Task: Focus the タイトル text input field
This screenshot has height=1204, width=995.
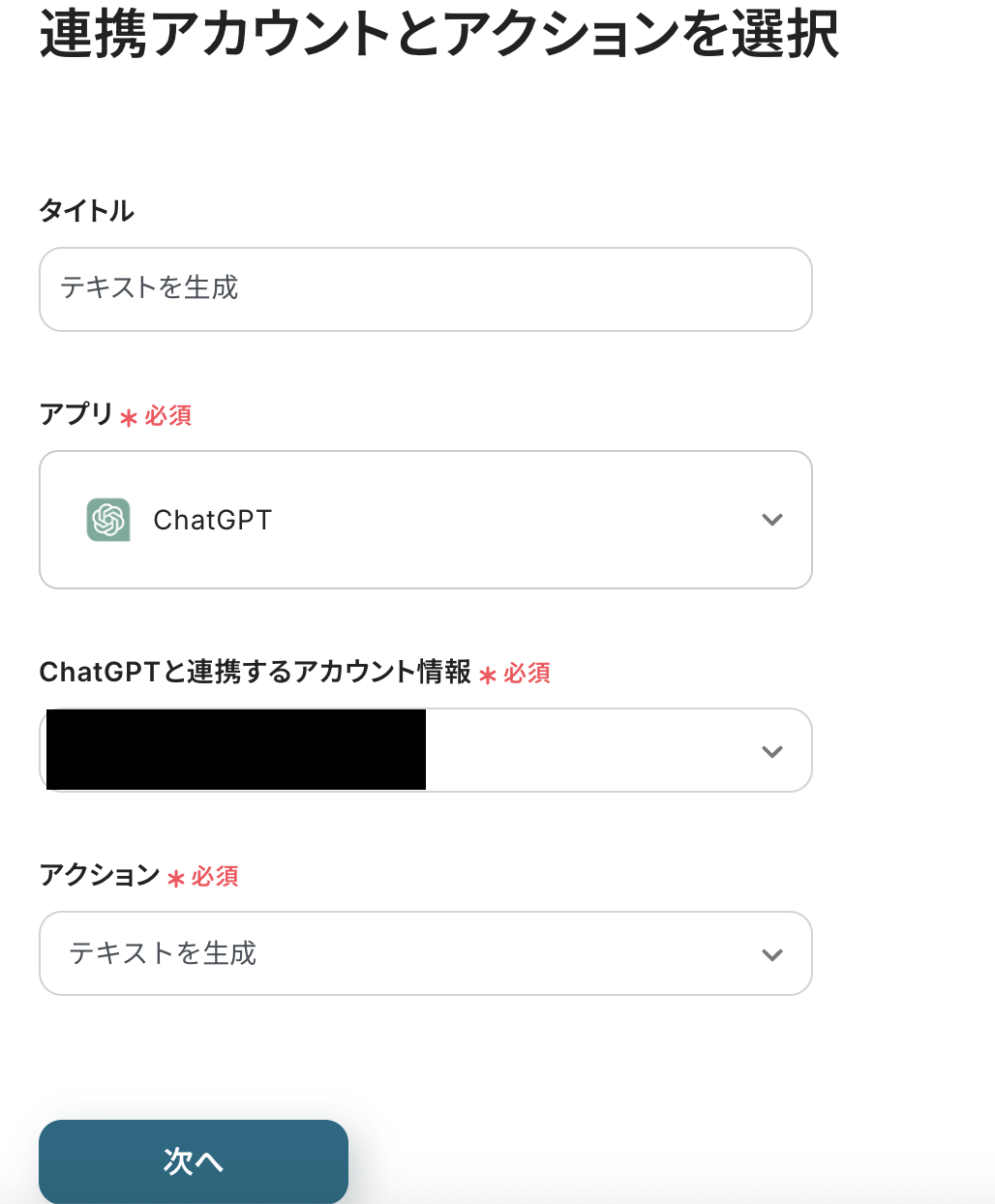Action: [426, 288]
